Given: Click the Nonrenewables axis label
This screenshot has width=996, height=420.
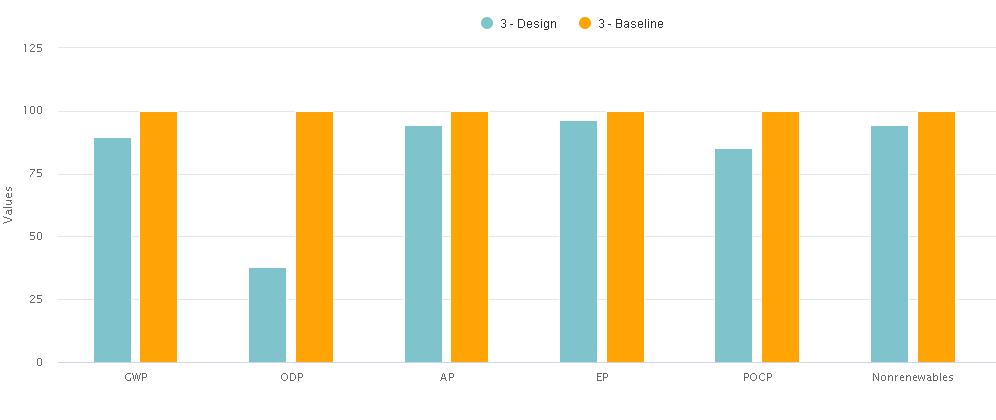Looking at the screenshot, I should (912, 378).
